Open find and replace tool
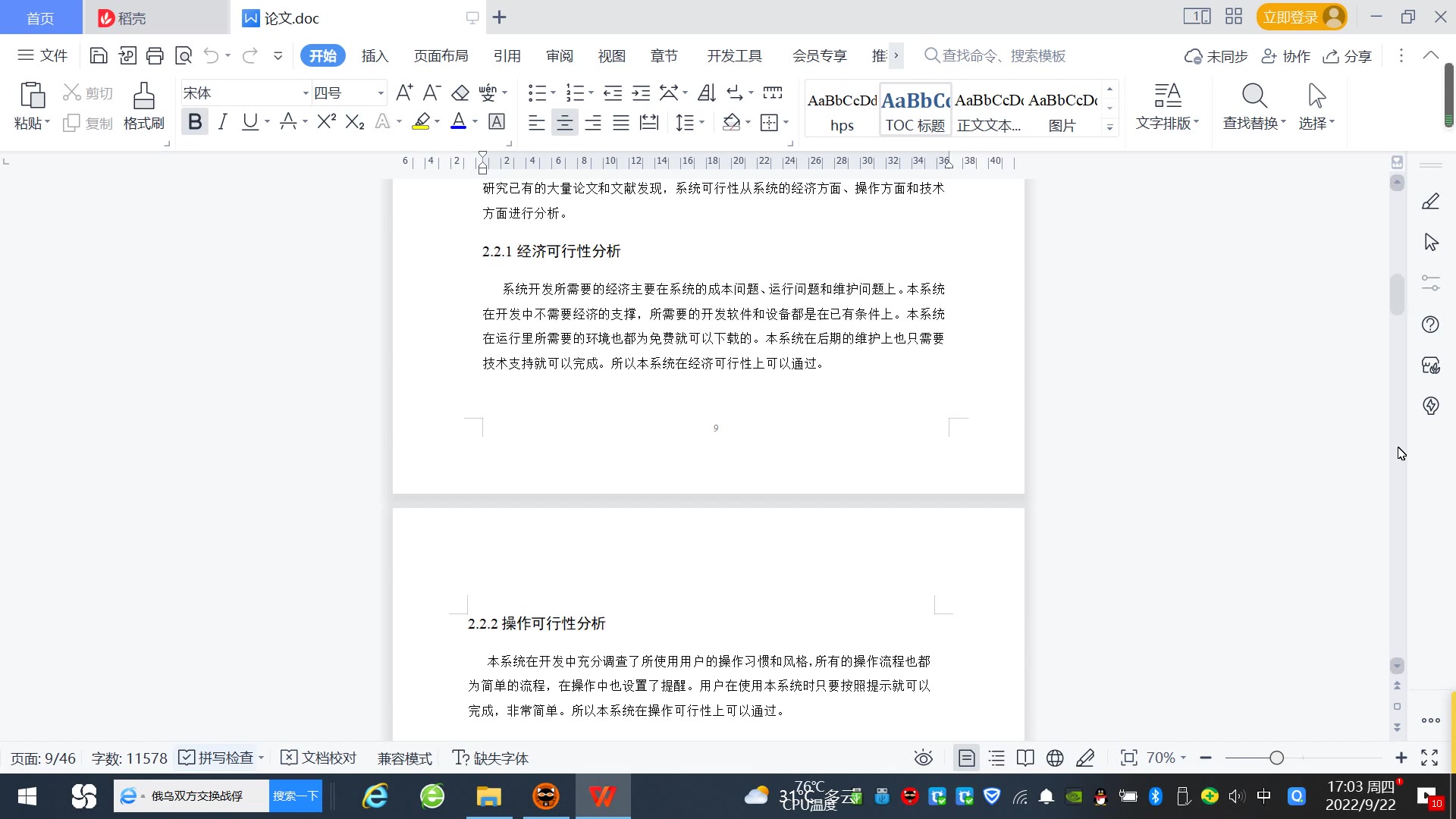The width and height of the screenshot is (1456, 819). (x=1254, y=106)
